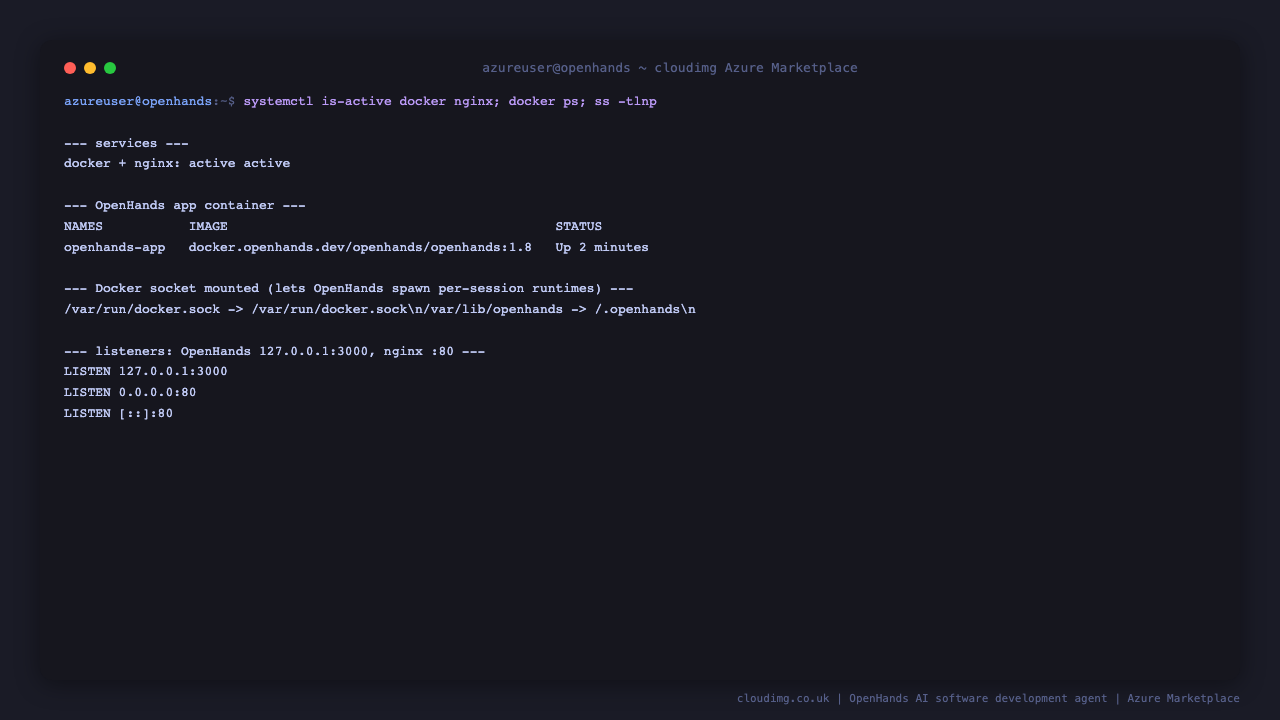Click the '/var/run/docker.sock -> ...' mount line

click(x=380, y=309)
